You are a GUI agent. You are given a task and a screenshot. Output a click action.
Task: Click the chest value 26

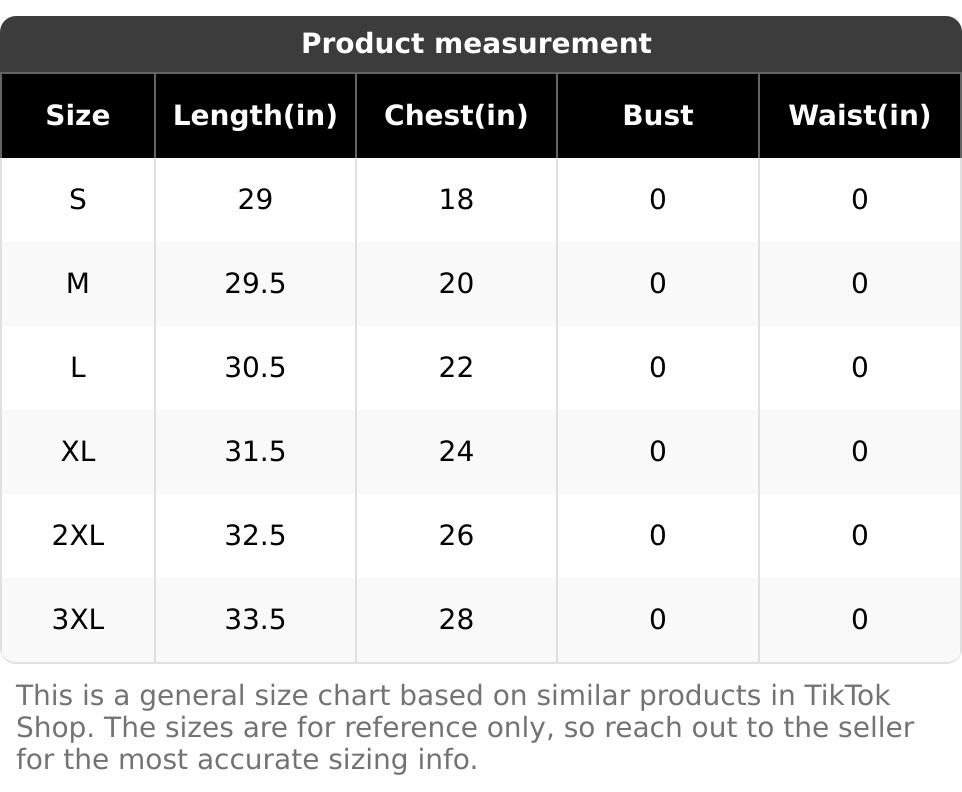click(x=456, y=536)
